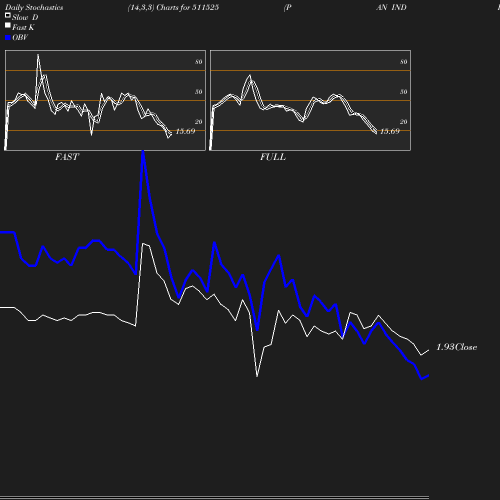Click the horizontal scrollbar at the bottom
The height and width of the screenshot is (500, 500).
point(214,497)
